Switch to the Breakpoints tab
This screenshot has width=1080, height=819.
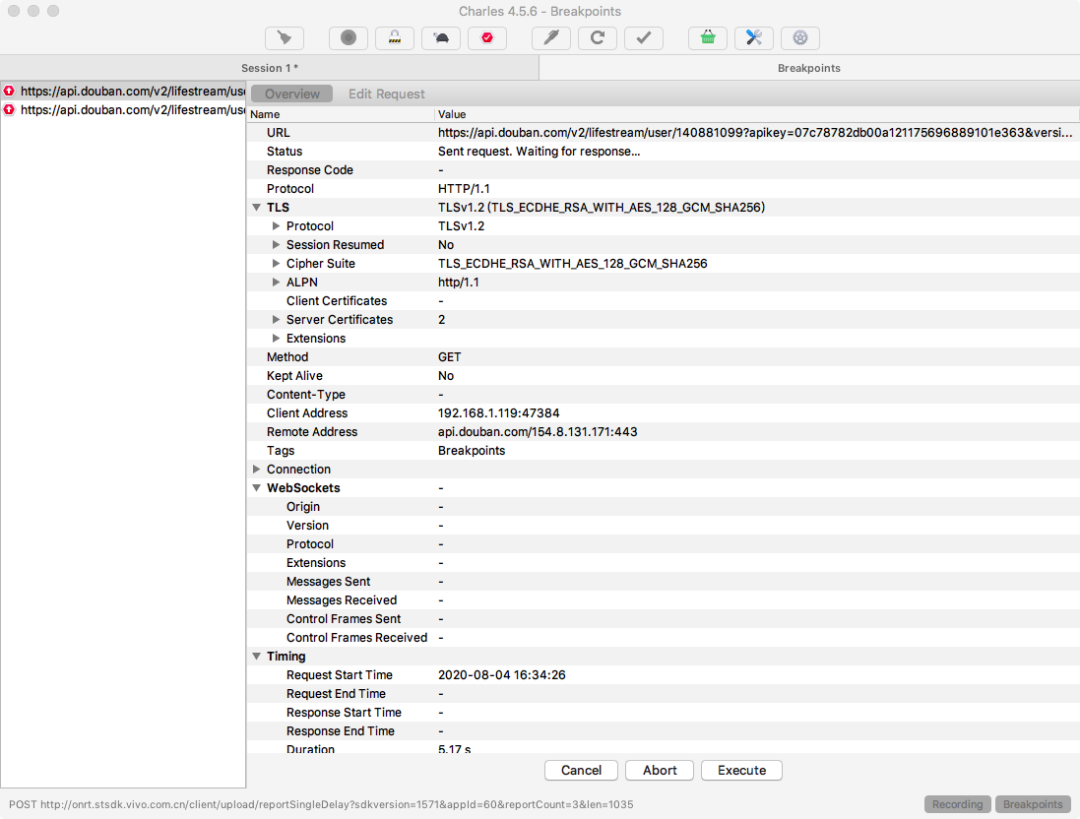coord(809,68)
